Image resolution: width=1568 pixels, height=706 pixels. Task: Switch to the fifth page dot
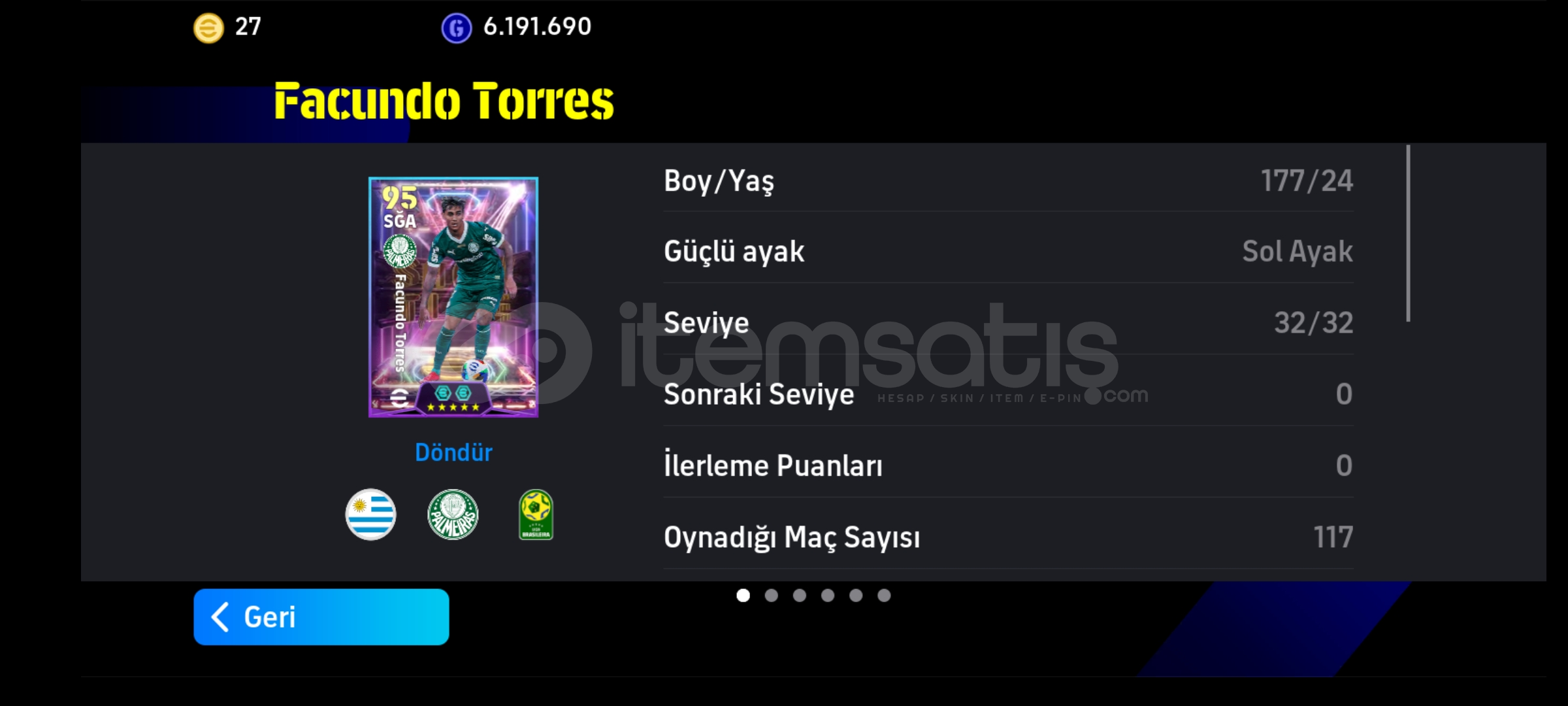(856, 596)
